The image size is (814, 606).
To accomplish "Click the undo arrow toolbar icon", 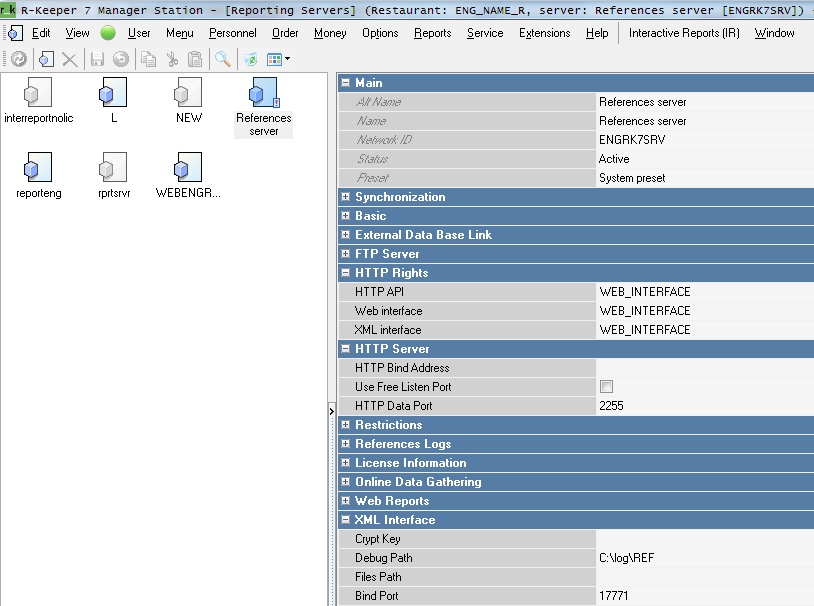I will point(121,59).
